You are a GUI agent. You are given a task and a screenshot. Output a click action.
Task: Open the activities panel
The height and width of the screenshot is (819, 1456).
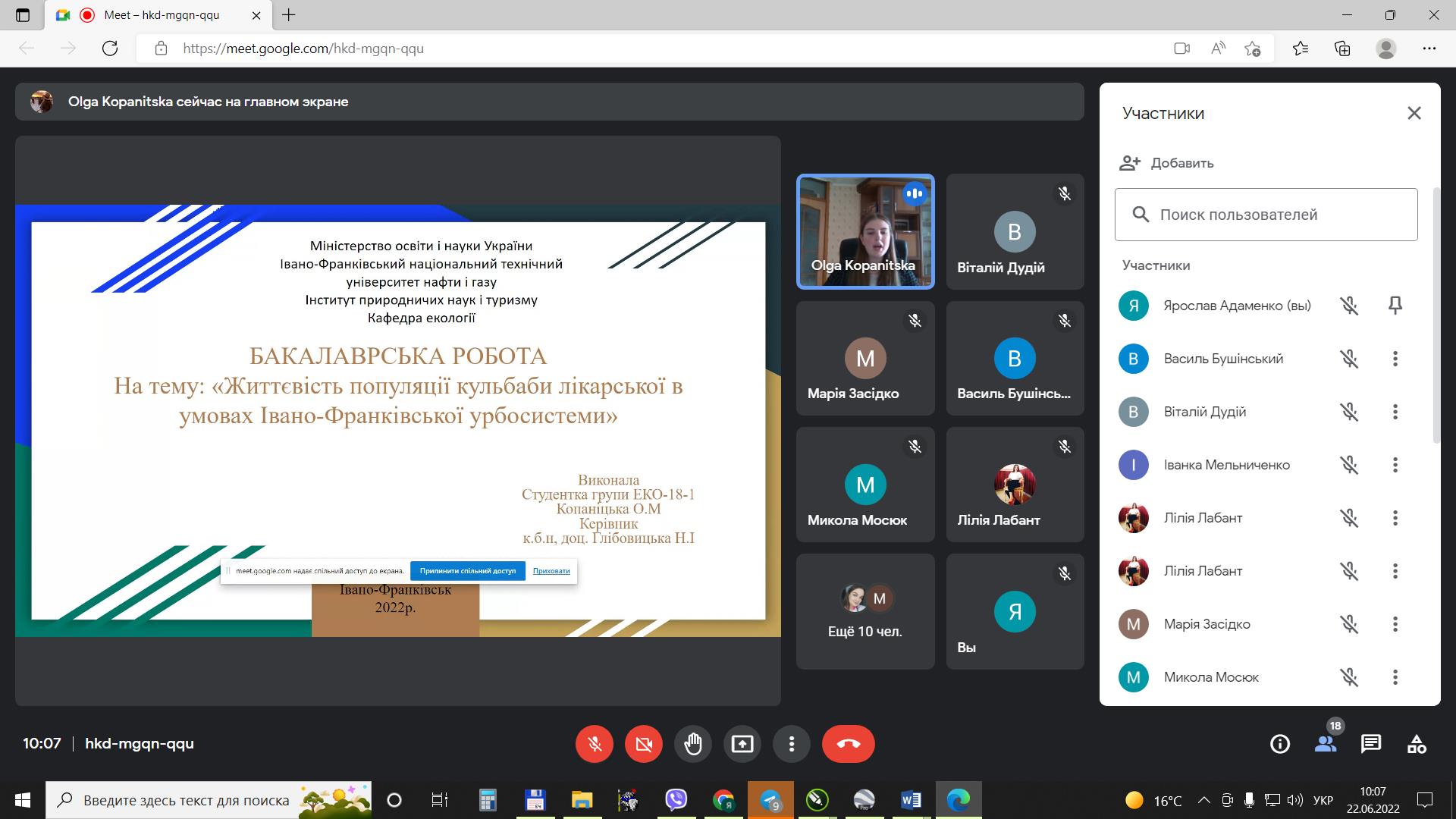[1417, 744]
